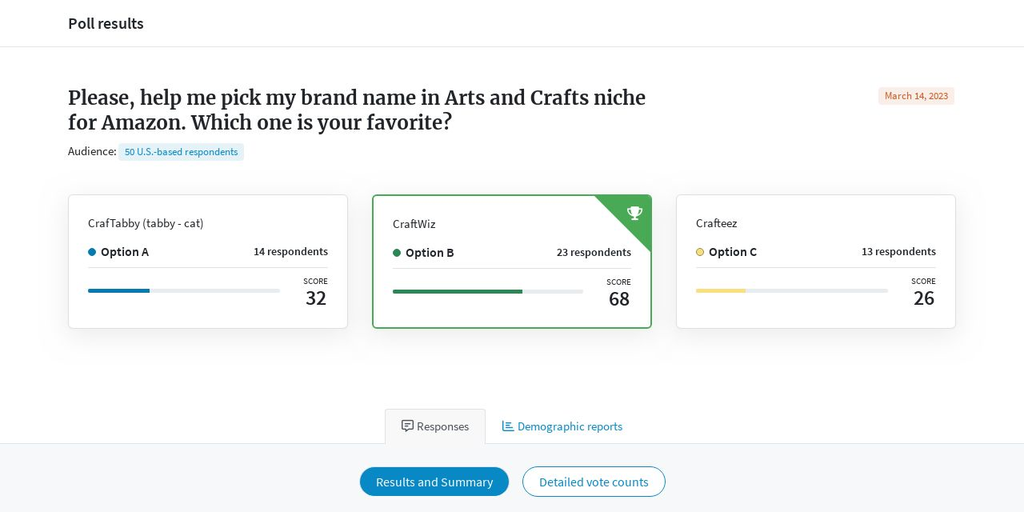
Task: Select the Crafteez option card title
Action: pos(716,223)
